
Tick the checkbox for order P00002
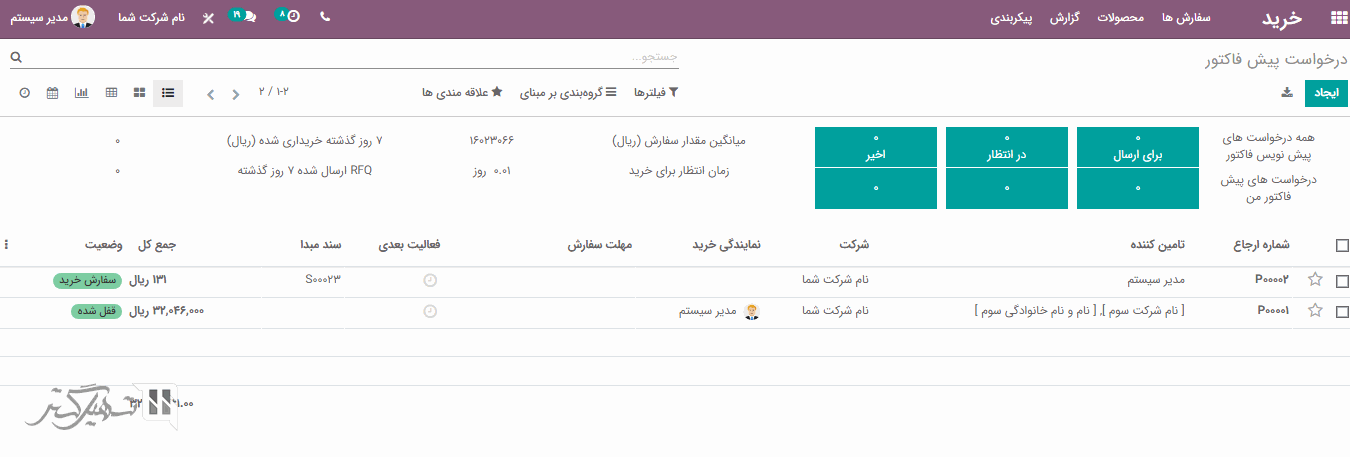point(1342,281)
